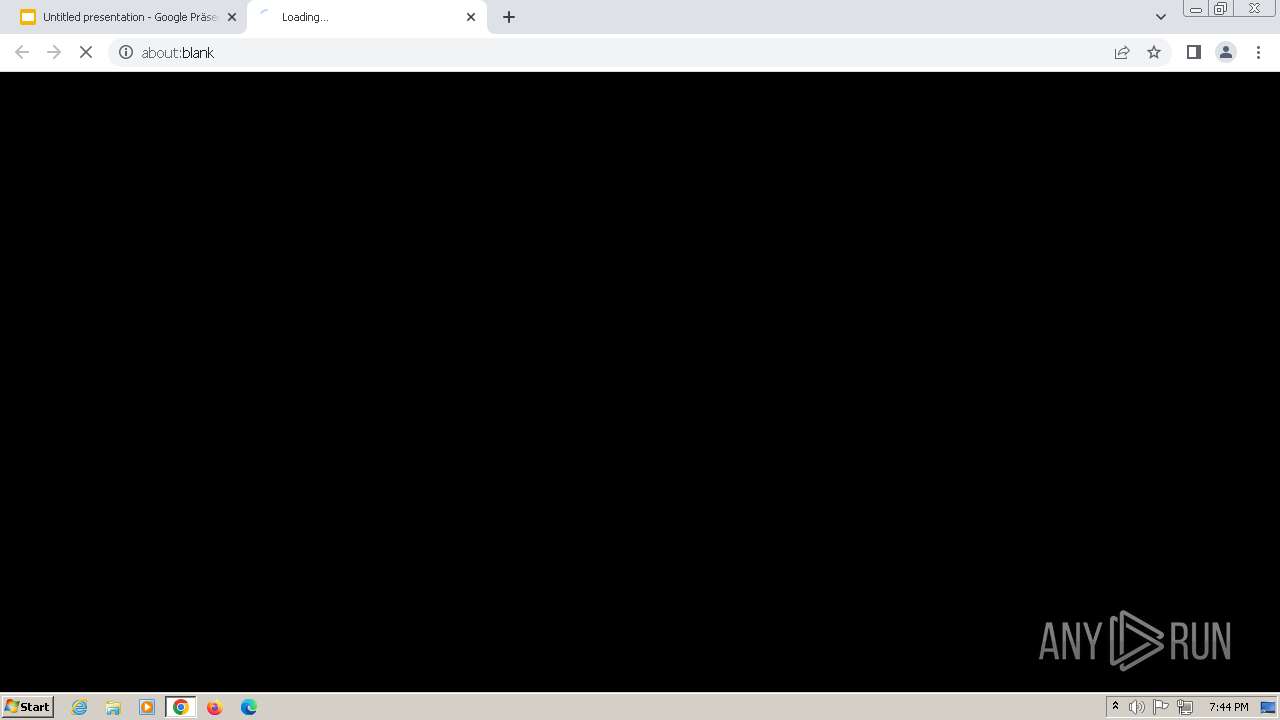1280x720 pixels.
Task: Show hidden system tray icons
Action: coord(1115,707)
